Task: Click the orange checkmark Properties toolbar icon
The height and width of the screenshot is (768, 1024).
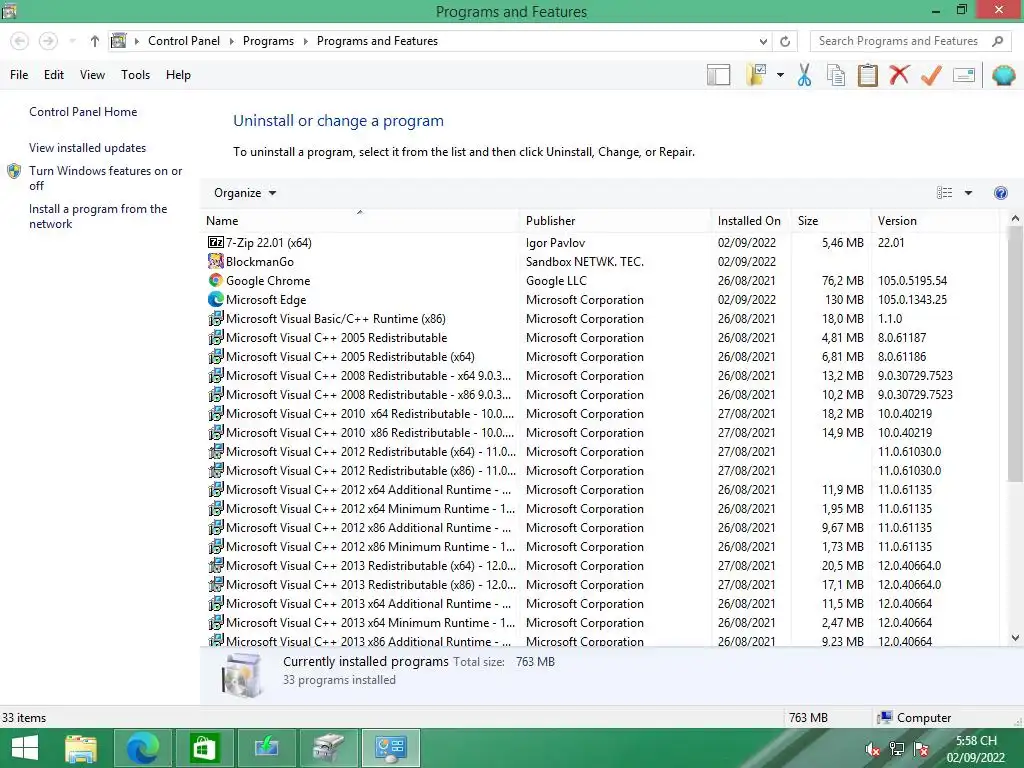Action: 931,75
